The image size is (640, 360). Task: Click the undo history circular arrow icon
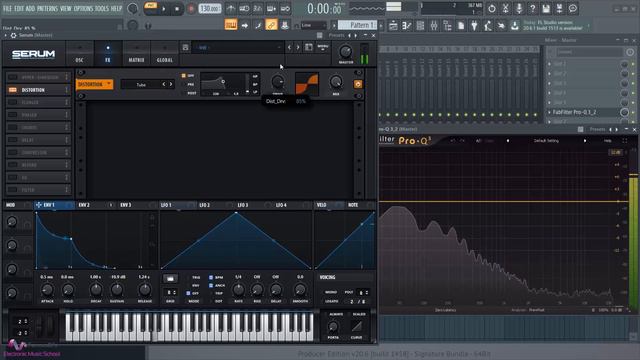tap(491, 9)
